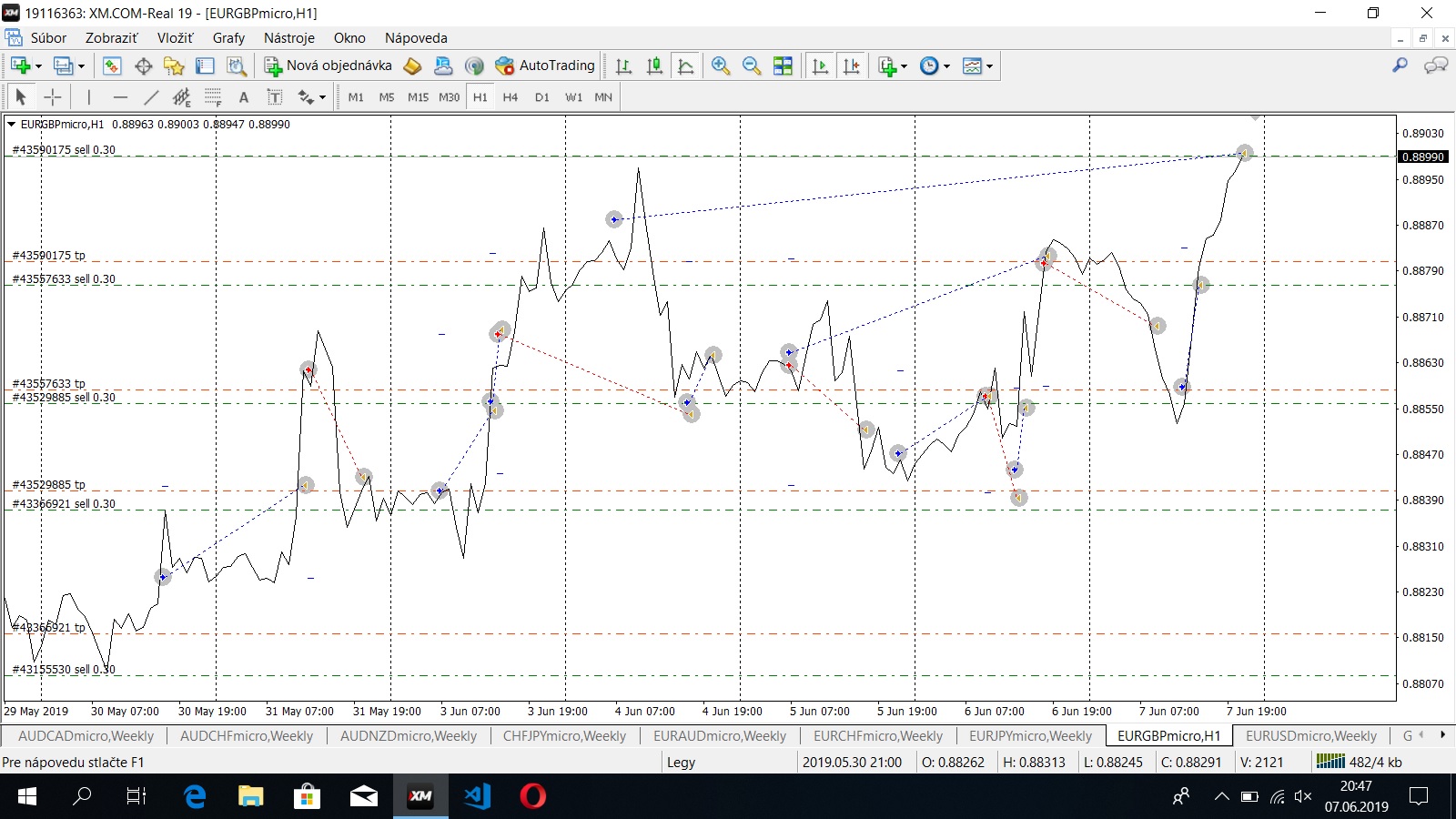Screen dimensions: 1456x819
Task: Switch to the AUDCADmicro,Weekly tab
Action: click(x=86, y=735)
